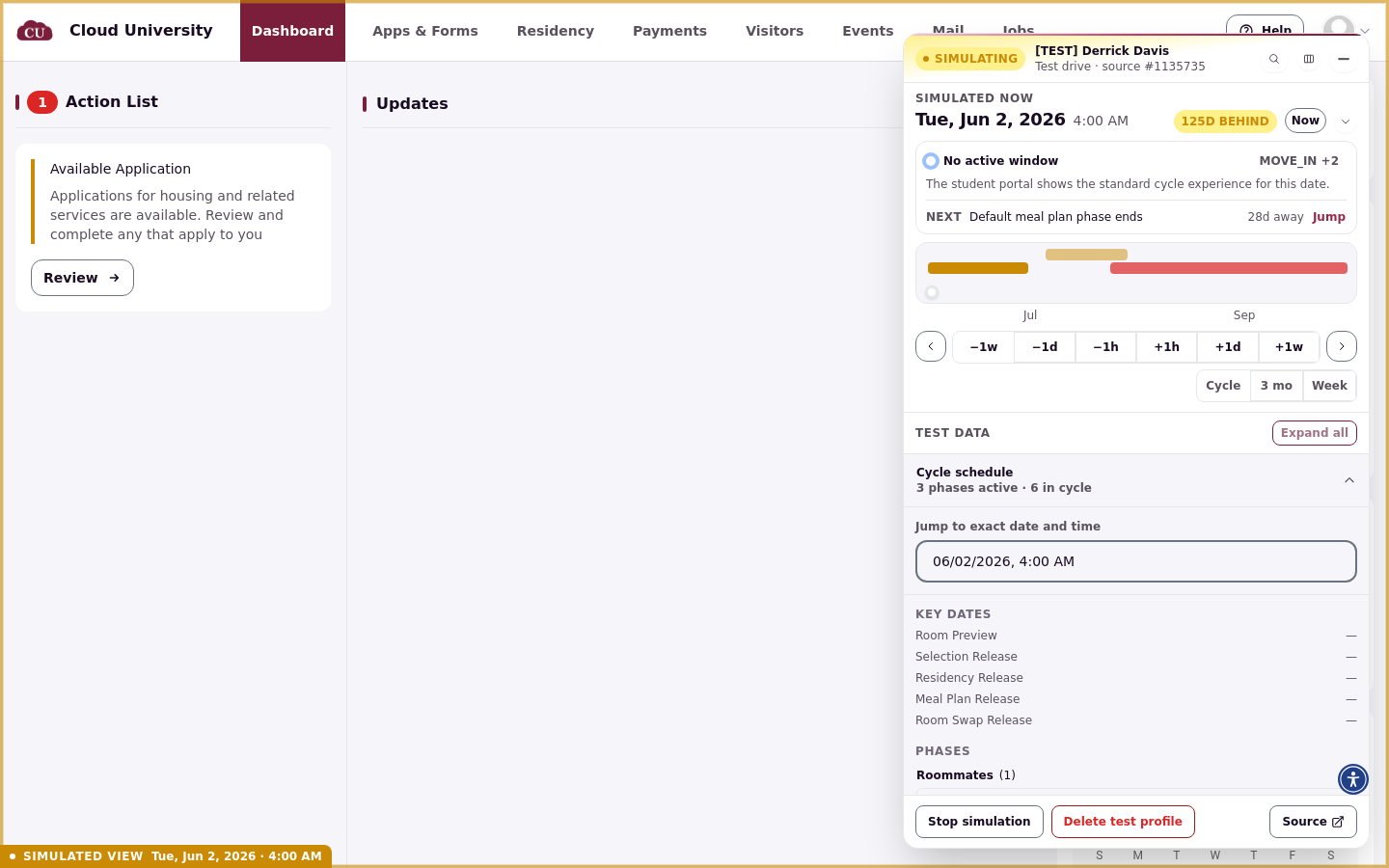This screenshot has height=868, width=1389.
Task: Click the dark orange phase bar on timeline
Action: click(x=978, y=268)
